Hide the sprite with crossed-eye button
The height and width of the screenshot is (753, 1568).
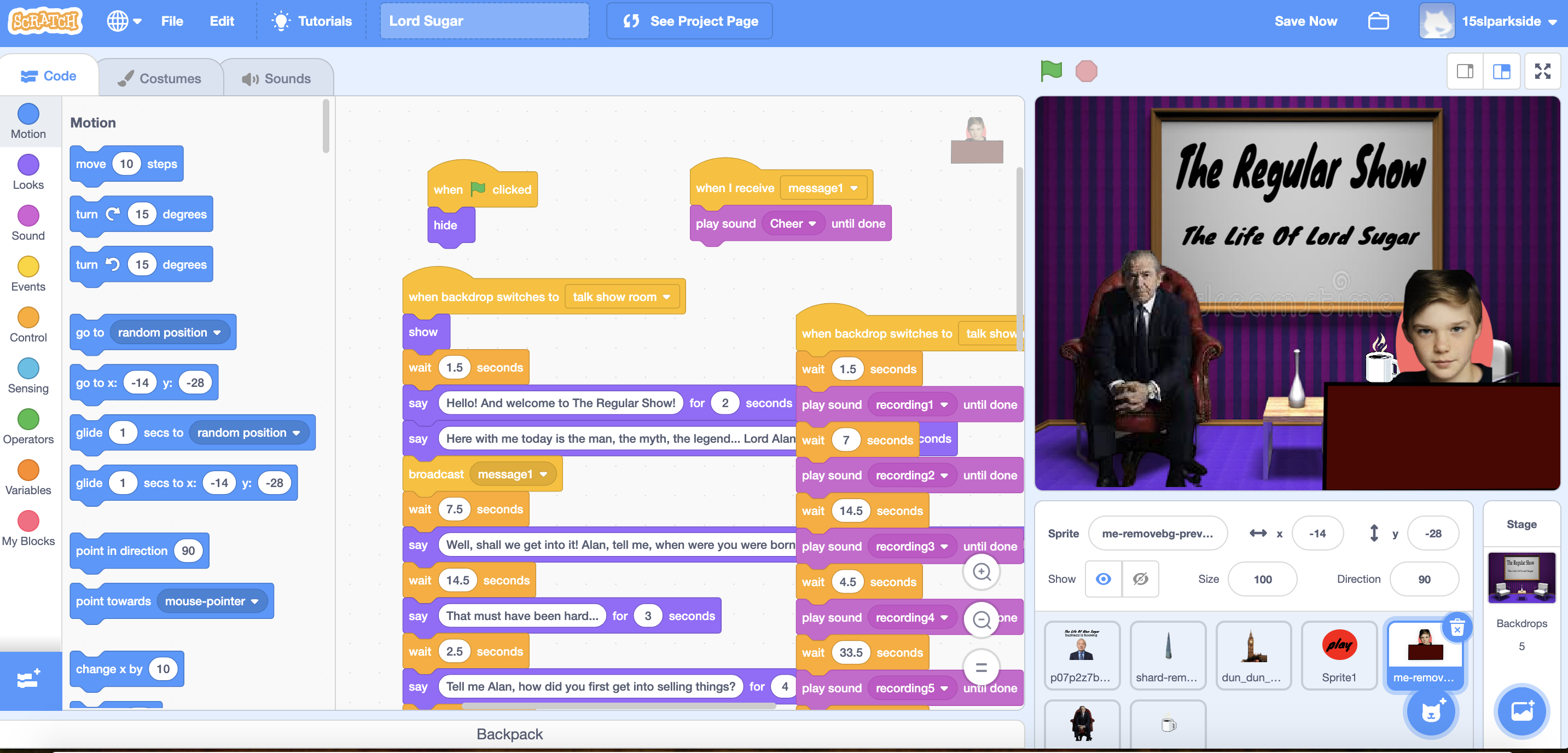click(x=1140, y=579)
